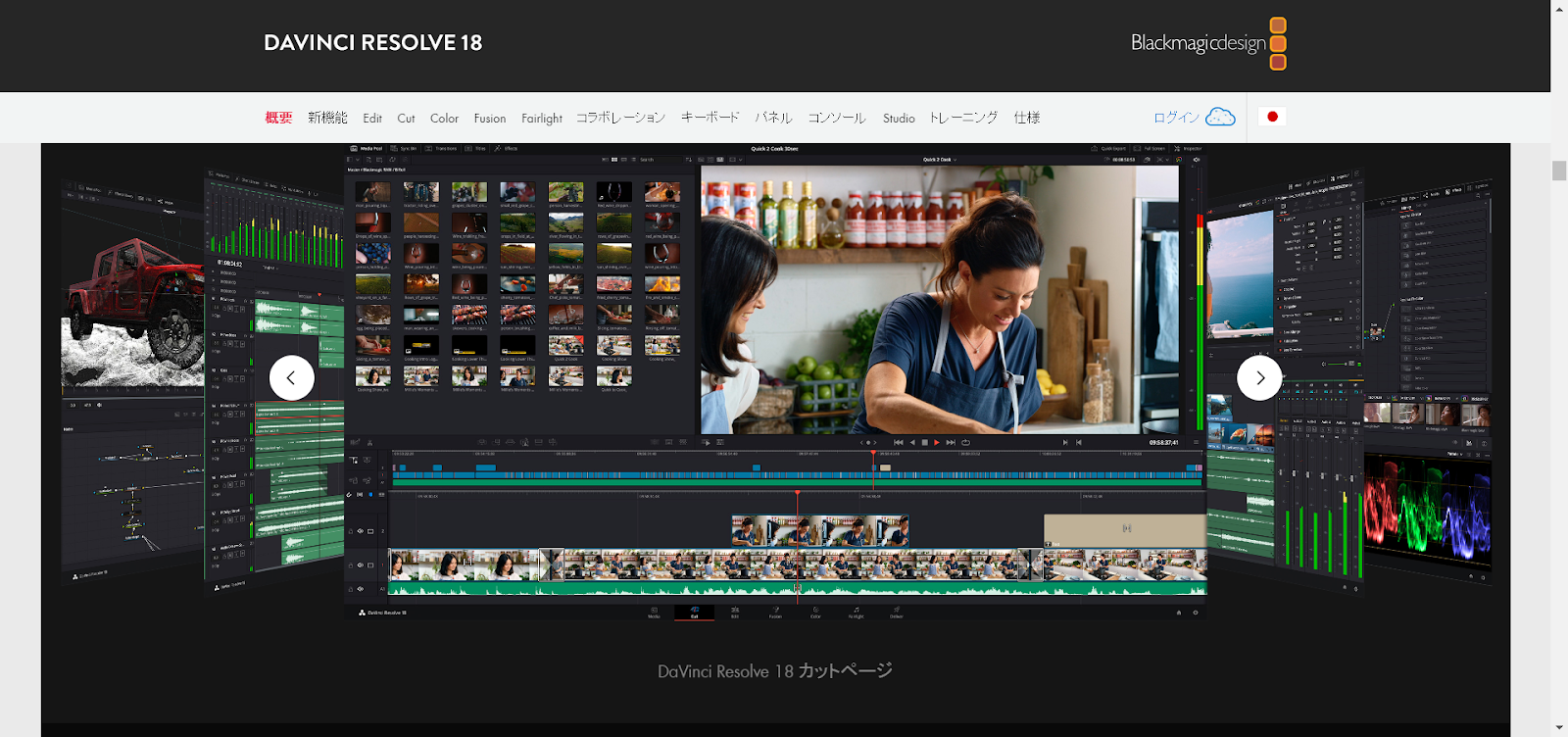Toggle video track 1 lock icon

(351, 565)
